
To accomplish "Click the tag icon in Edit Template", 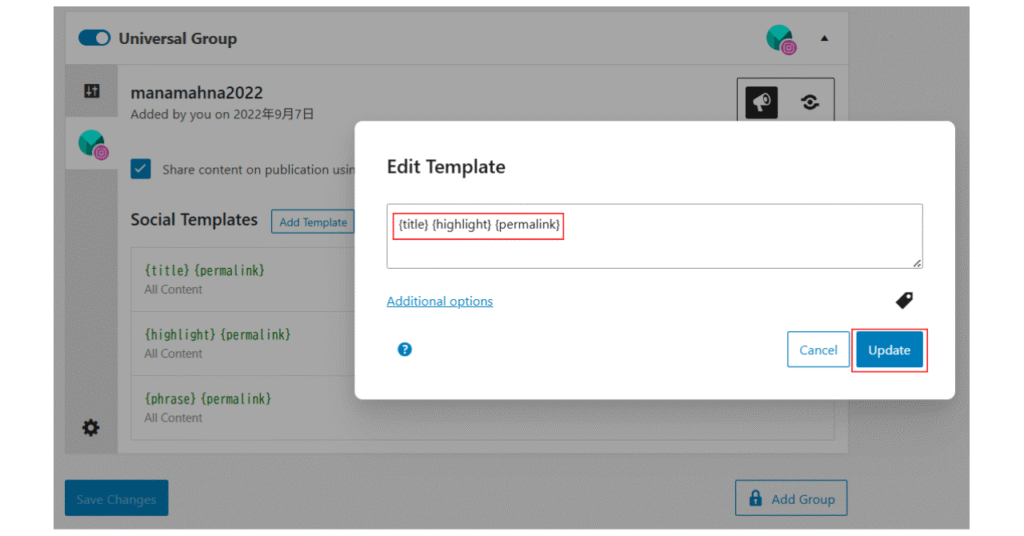I will (x=904, y=300).
